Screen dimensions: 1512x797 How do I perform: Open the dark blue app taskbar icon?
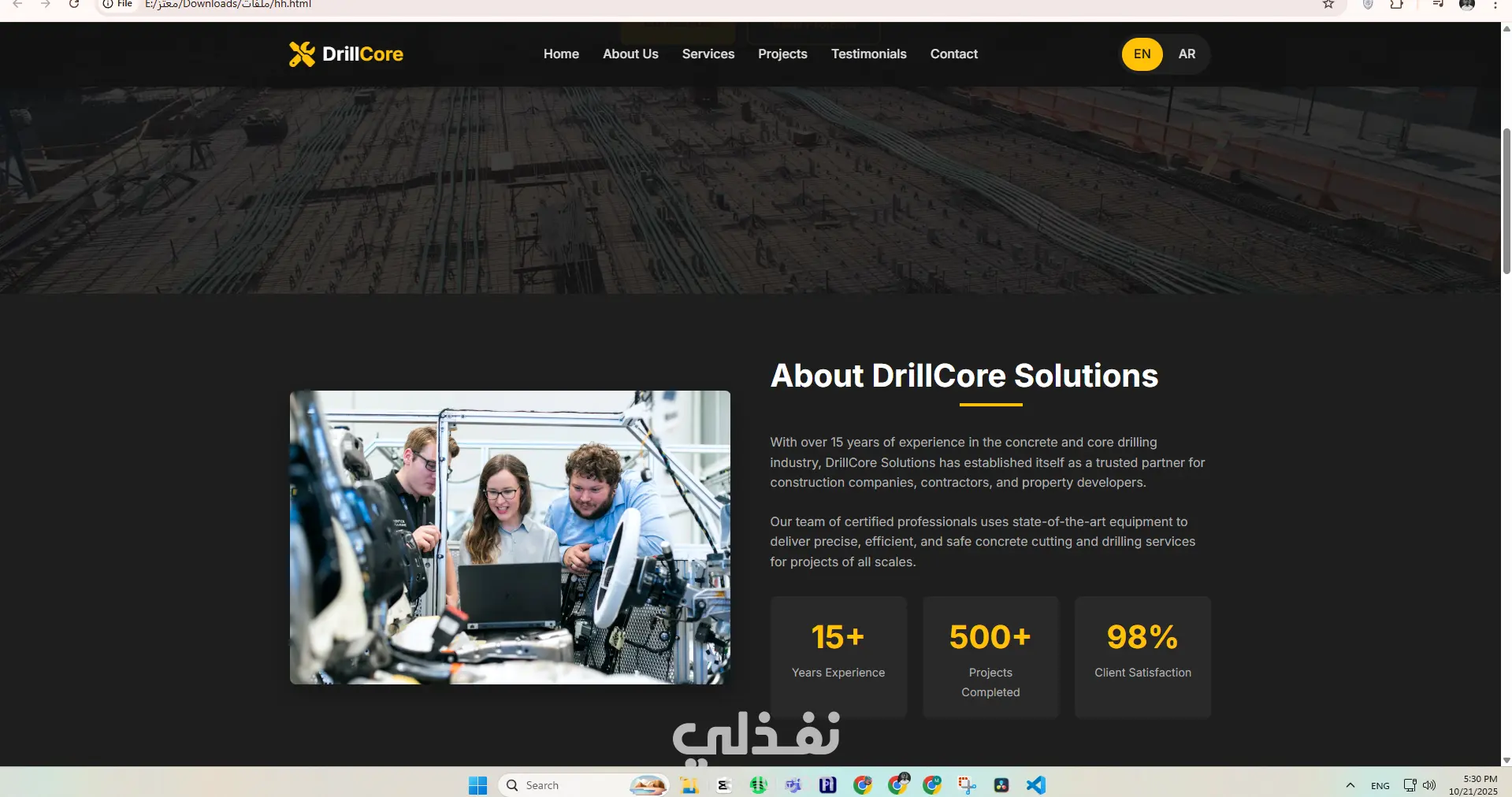coord(828,785)
